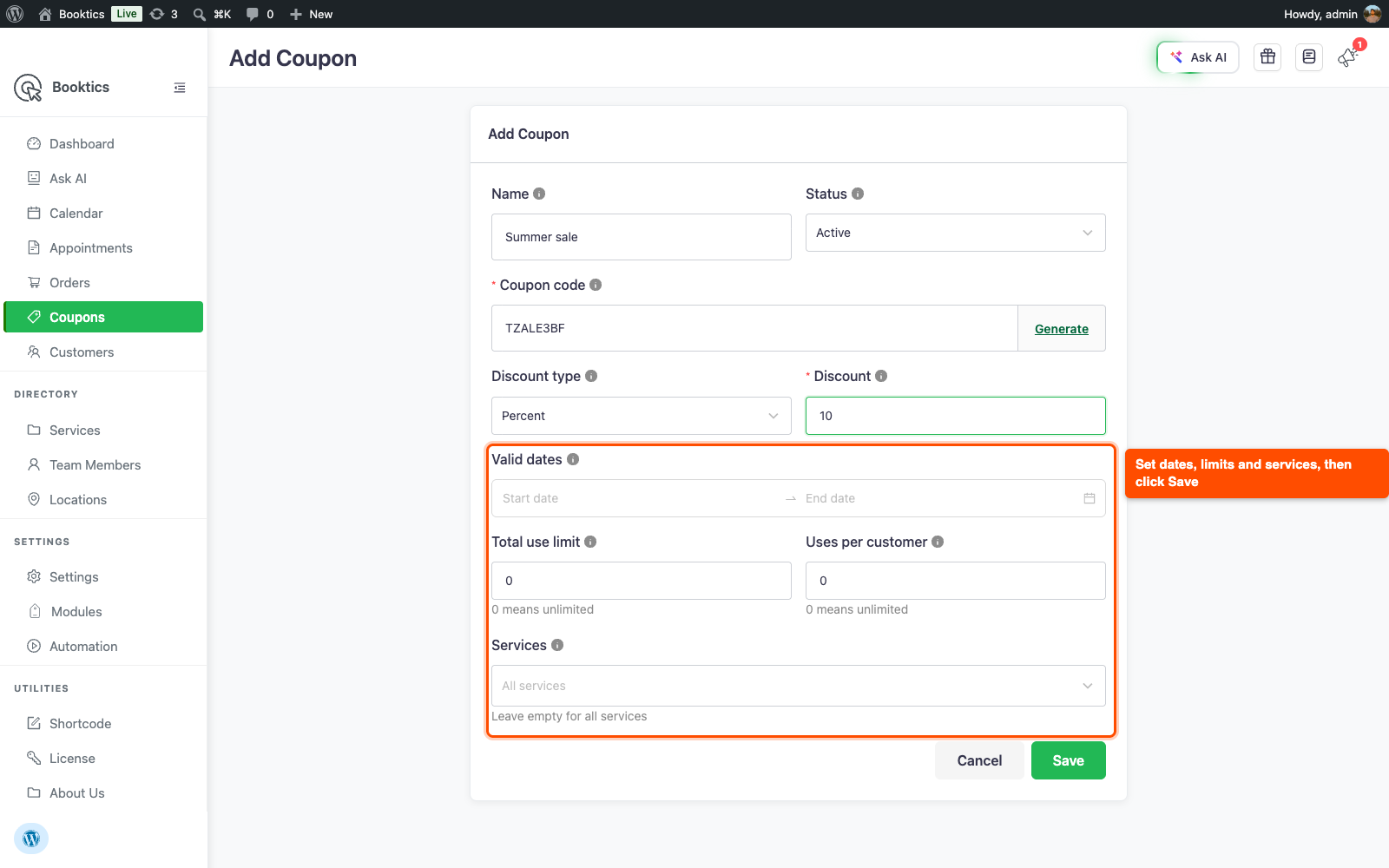This screenshot has height=868, width=1389.
Task: Open the Shortcode utility page
Action: (103, 724)
